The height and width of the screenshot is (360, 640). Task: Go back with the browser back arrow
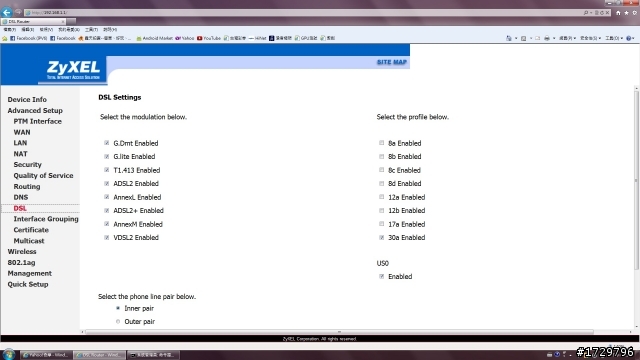[7, 12]
